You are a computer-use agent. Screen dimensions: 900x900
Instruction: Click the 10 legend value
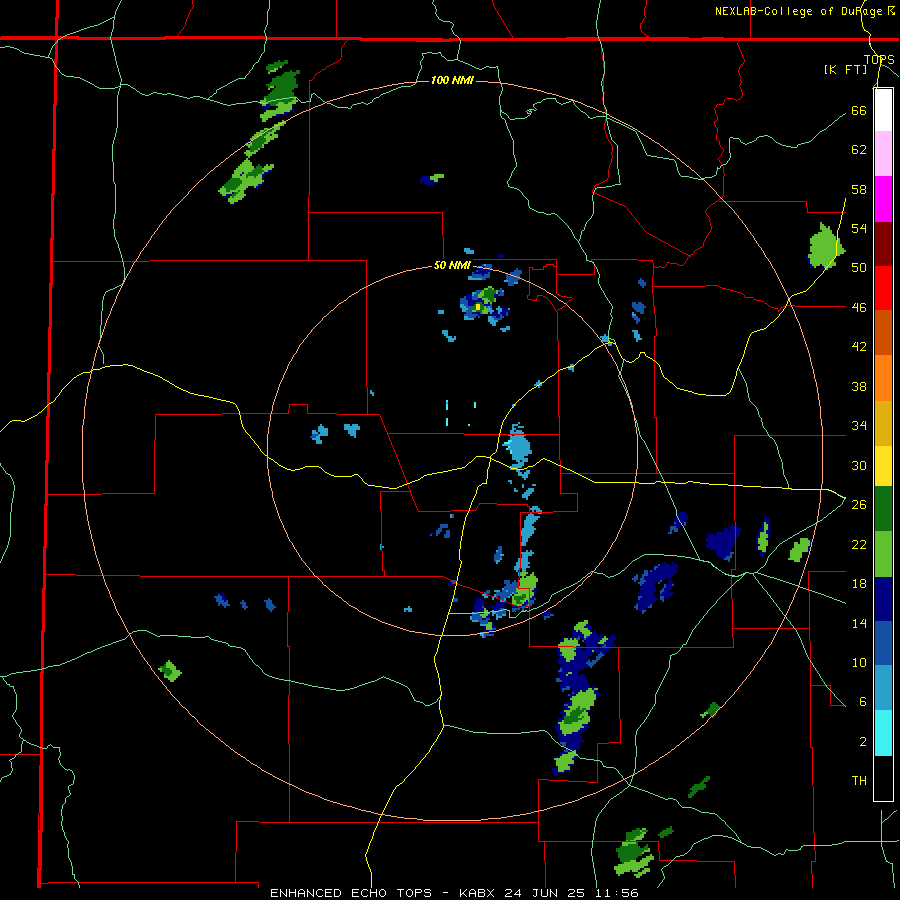(859, 662)
